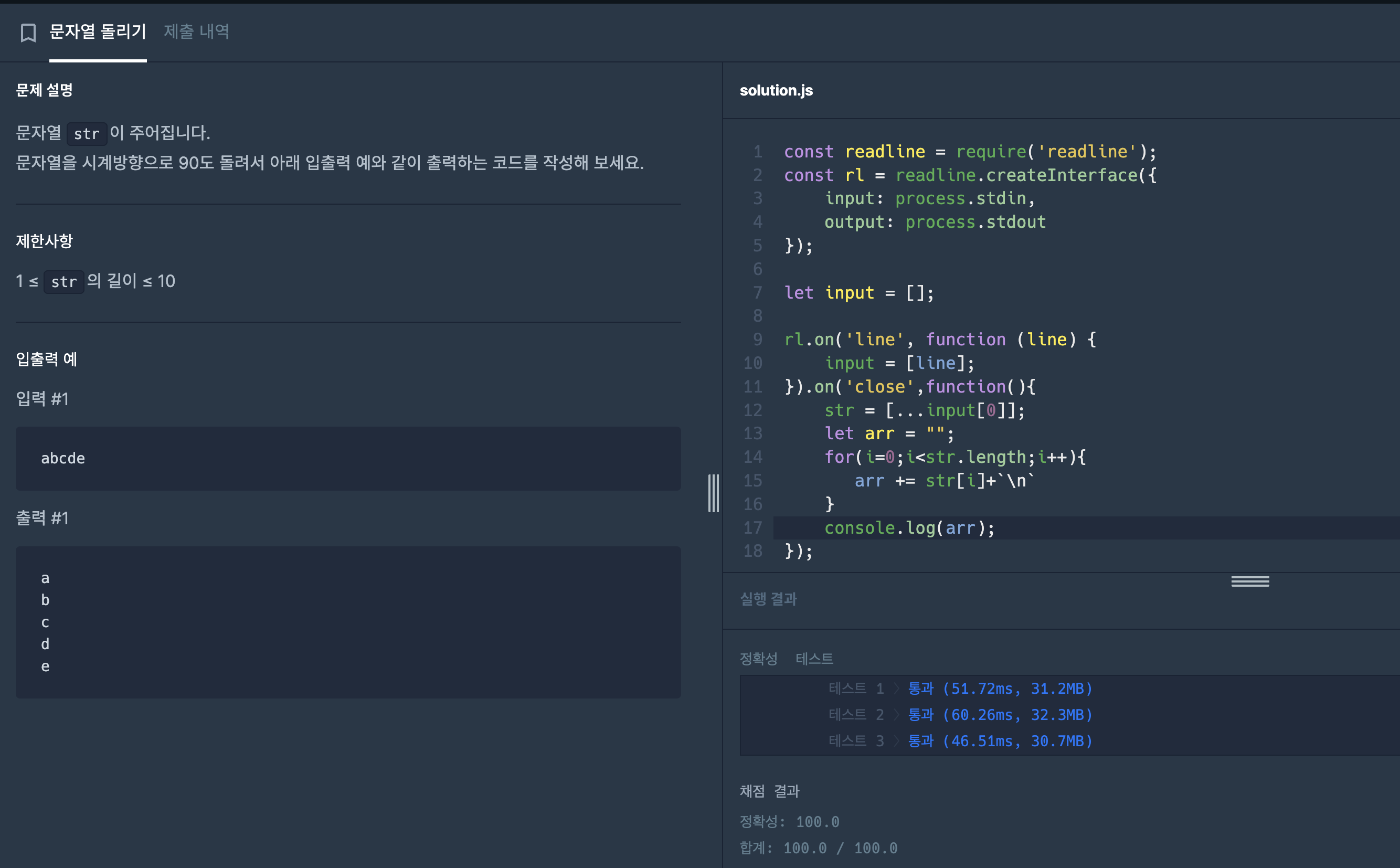Click the rl.on('line') code line
This screenshot has height=868, width=1400.
(x=940, y=340)
